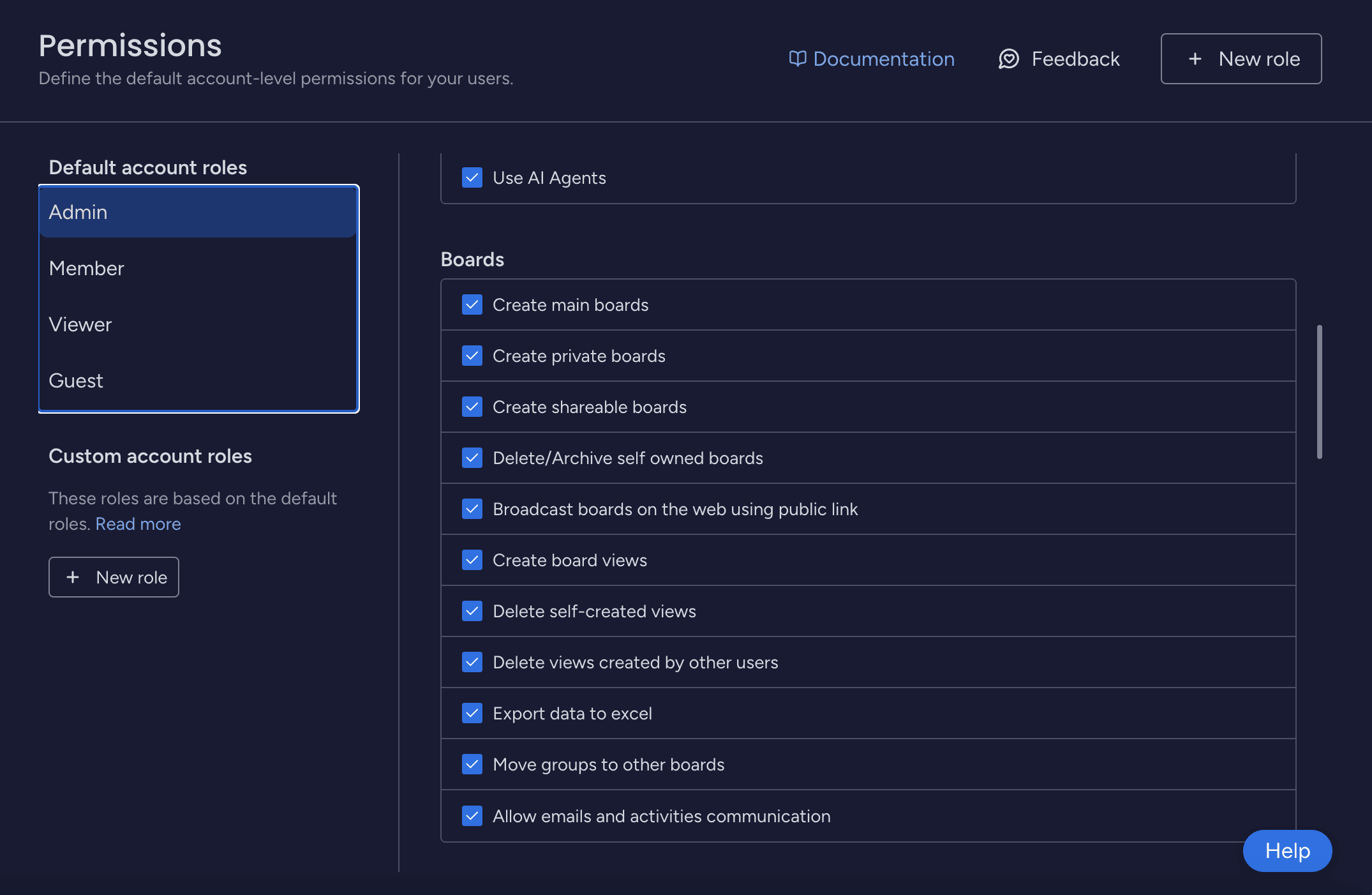Uncheck Create shareable boards
The image size is (1372, 895).
click(x=472, y=407)
